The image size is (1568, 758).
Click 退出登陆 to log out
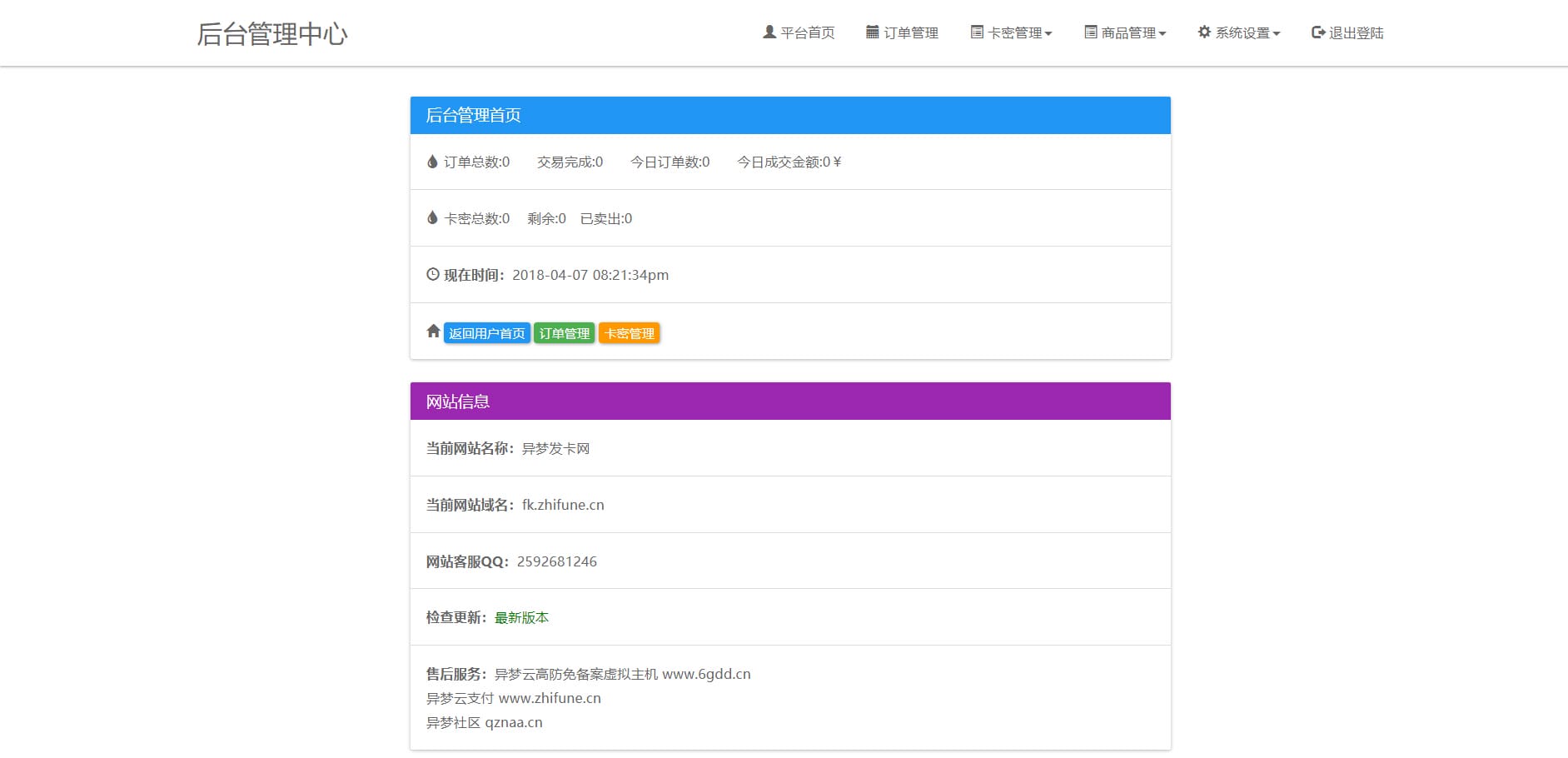[1352, 32]
